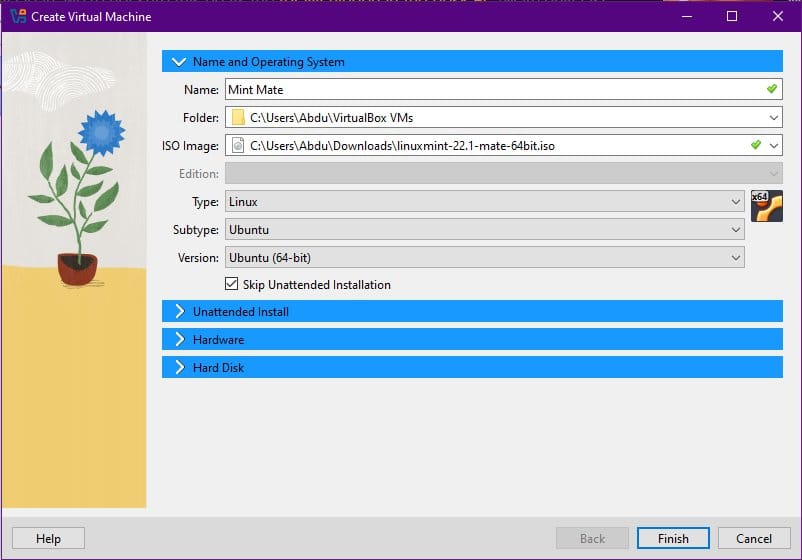The width and height of the screenshot is (802, 560).
Task: Collapse Name and Operating System section
Action: tap(472, 61)
